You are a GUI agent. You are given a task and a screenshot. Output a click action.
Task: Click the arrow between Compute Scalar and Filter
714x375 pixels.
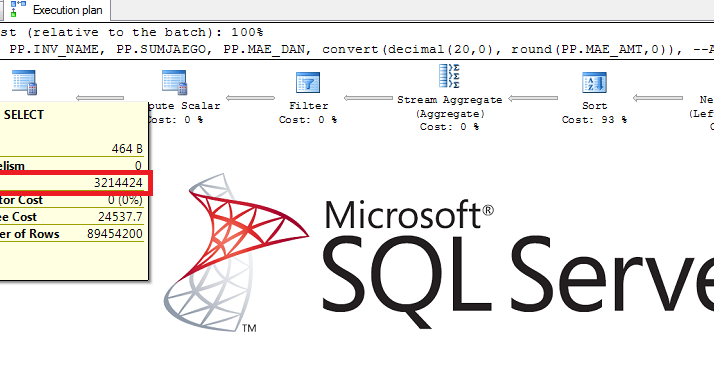tap(250, 98)
